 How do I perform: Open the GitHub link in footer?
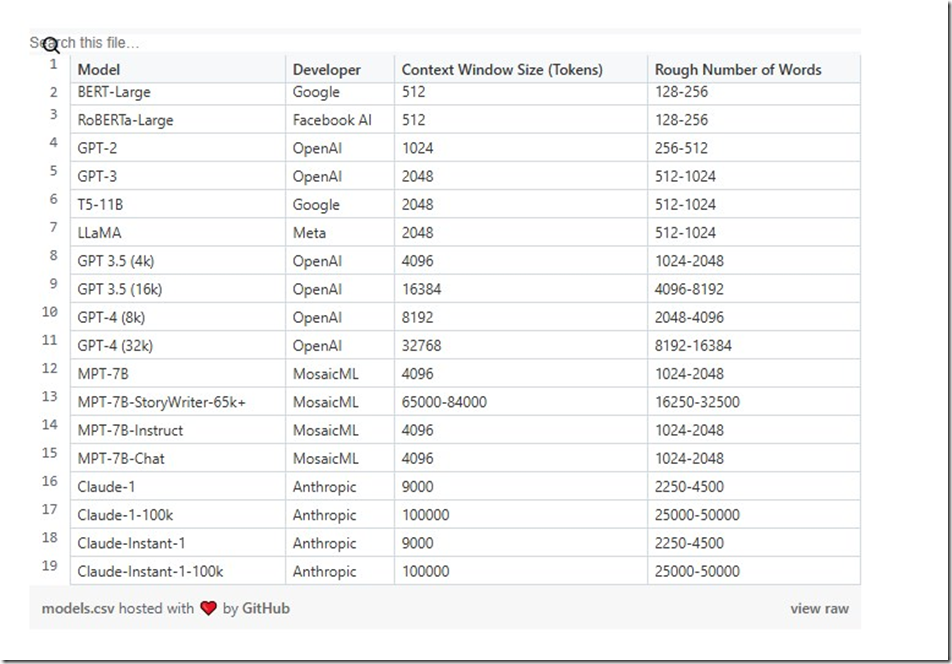(266, 608)
